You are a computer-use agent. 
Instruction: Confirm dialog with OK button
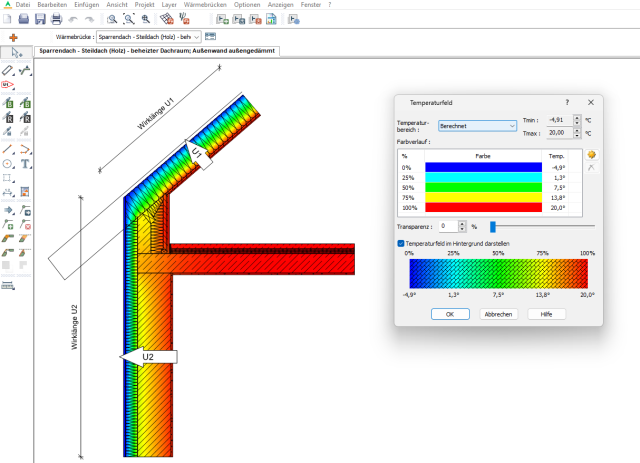[x=450, y=314]
